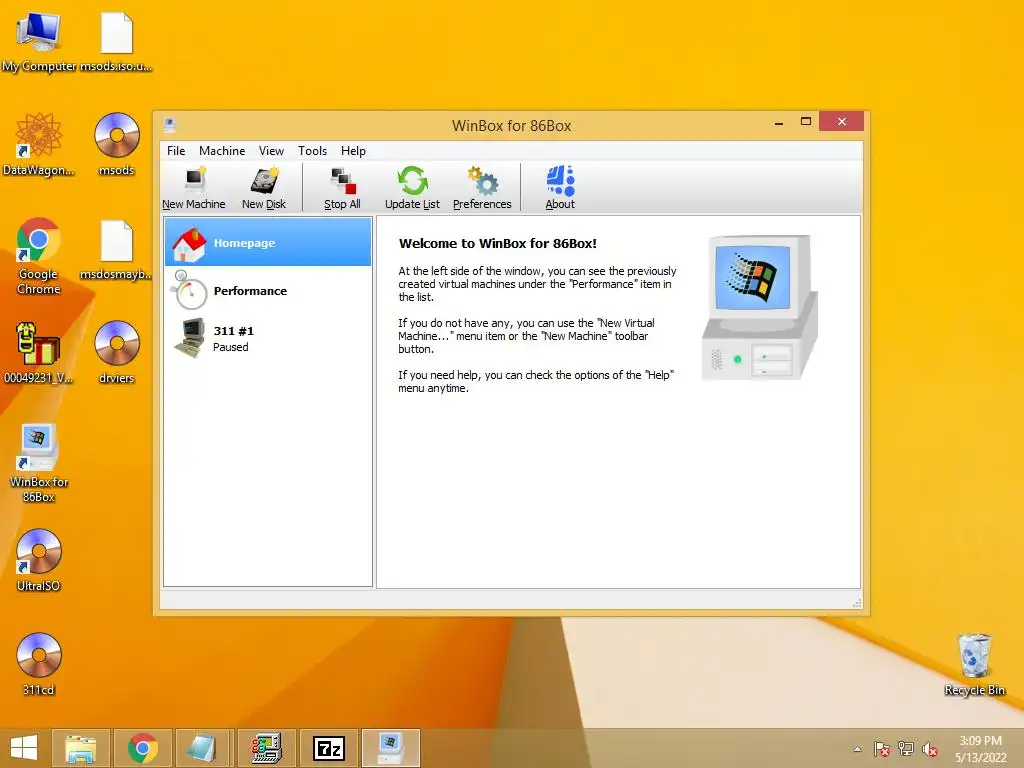This screenshot has width=1024, height=768.
Task: Open the Help menu
Action: coord(353,151)
